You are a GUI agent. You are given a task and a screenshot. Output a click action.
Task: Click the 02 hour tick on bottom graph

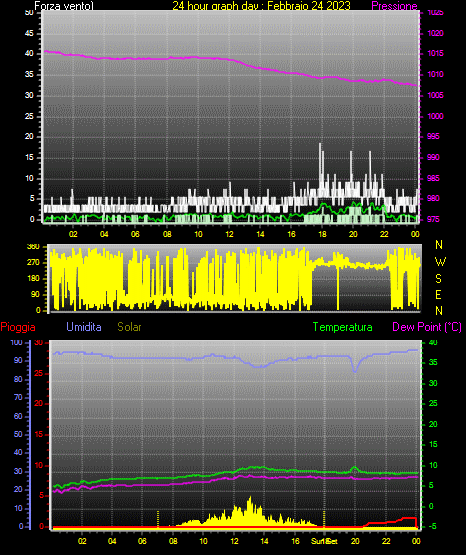82,541
